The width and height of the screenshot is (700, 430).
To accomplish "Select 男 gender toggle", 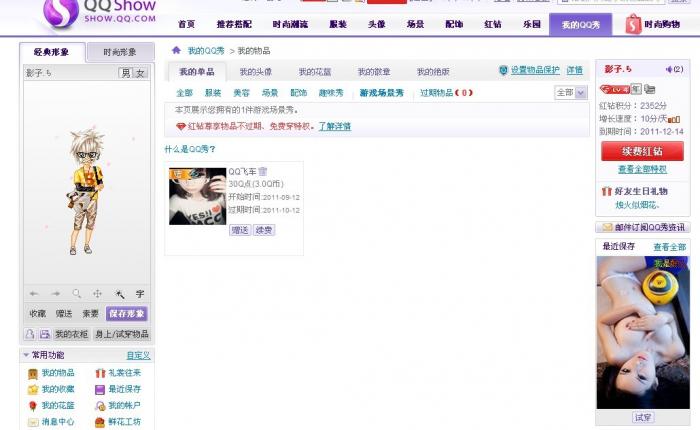I will 126,73.
